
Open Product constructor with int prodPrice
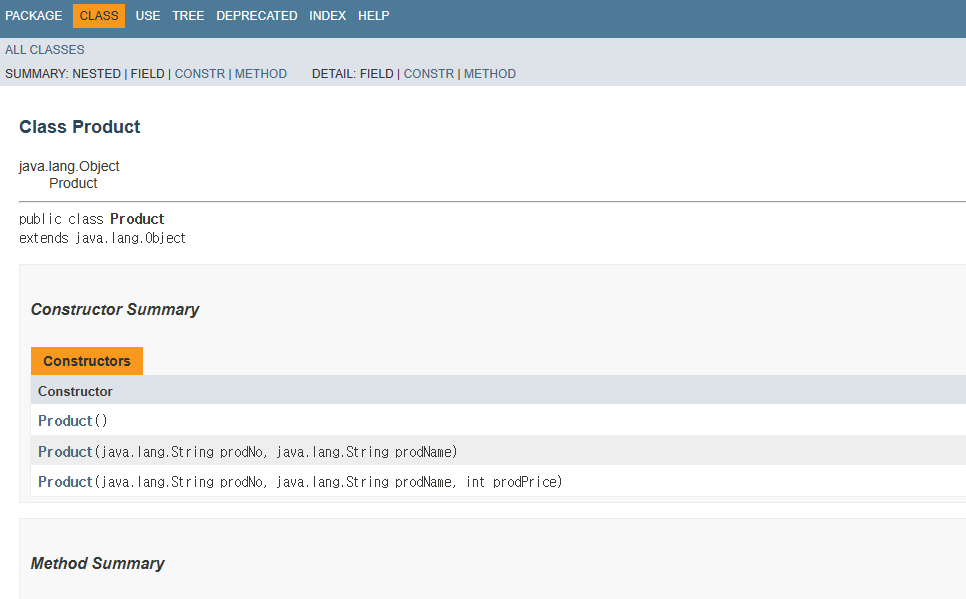point(65,482)
